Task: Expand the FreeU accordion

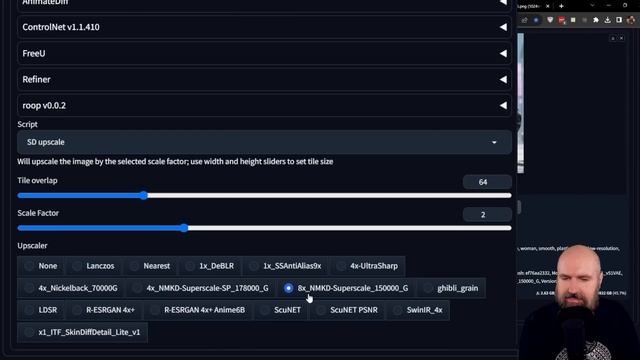Action: pos(264,53)
